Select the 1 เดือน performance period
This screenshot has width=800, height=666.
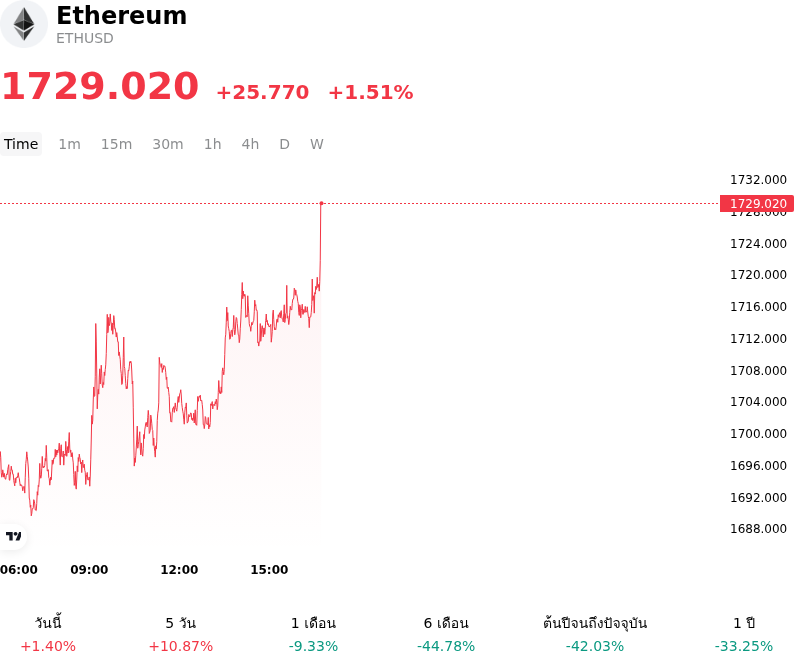(x=313, y=634)
